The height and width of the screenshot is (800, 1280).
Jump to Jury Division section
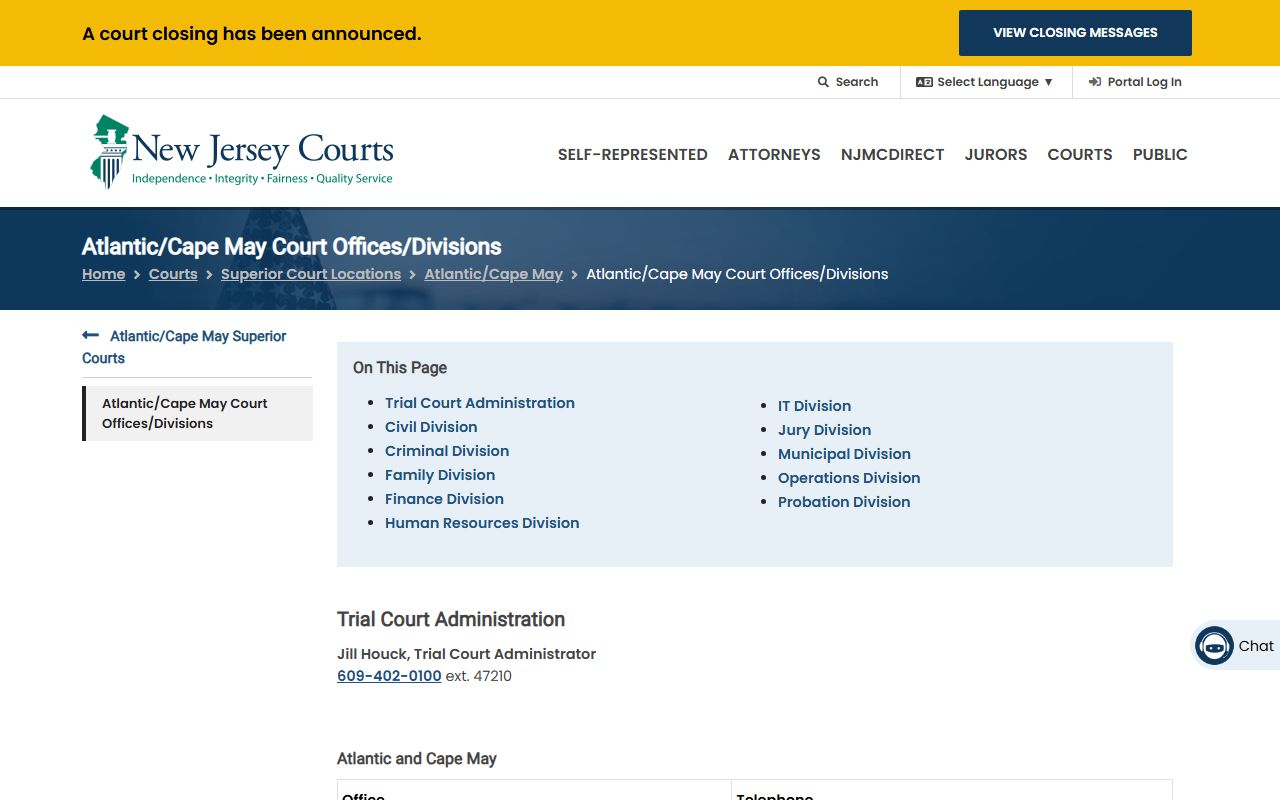[825, 430]
